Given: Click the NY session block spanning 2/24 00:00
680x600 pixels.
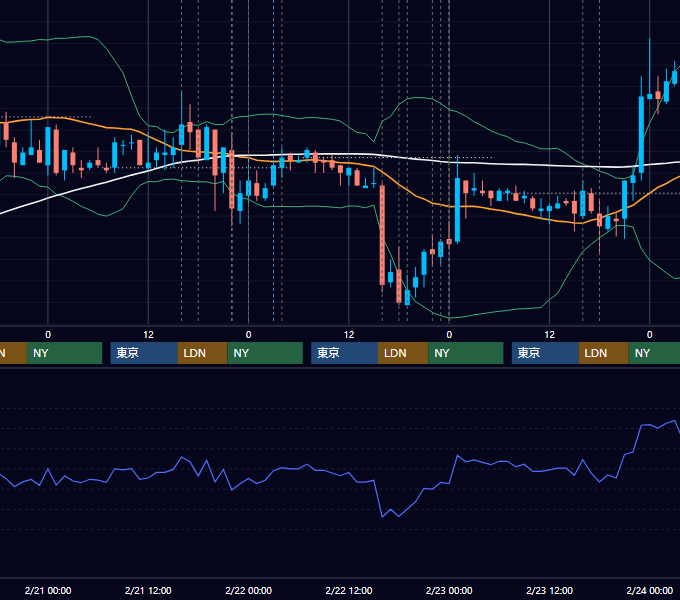Looking at the screenshot, I should (654, 353).
